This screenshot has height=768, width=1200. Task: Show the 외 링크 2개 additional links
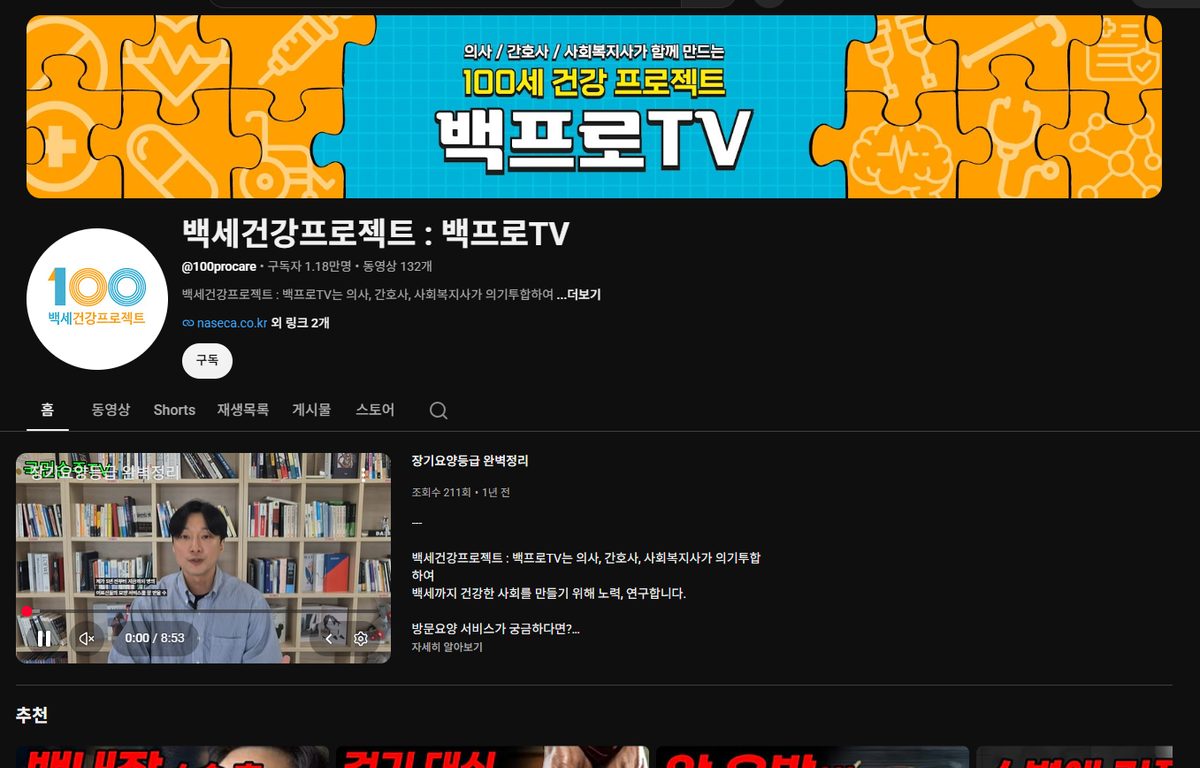click(x=300, y=323)
